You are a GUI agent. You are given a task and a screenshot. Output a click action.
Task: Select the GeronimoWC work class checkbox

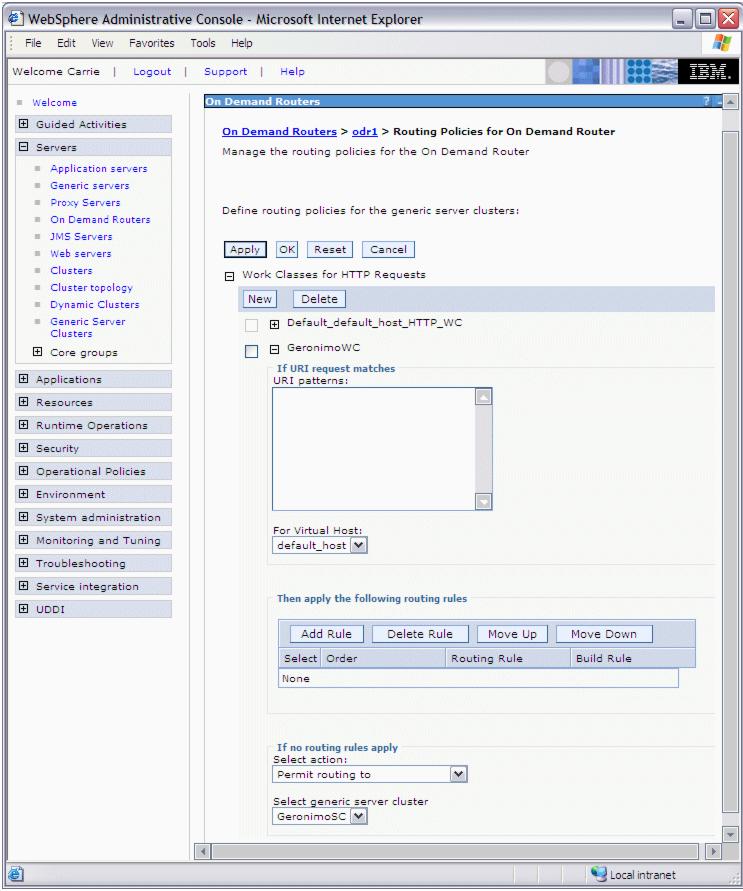[x=251, y=351]
